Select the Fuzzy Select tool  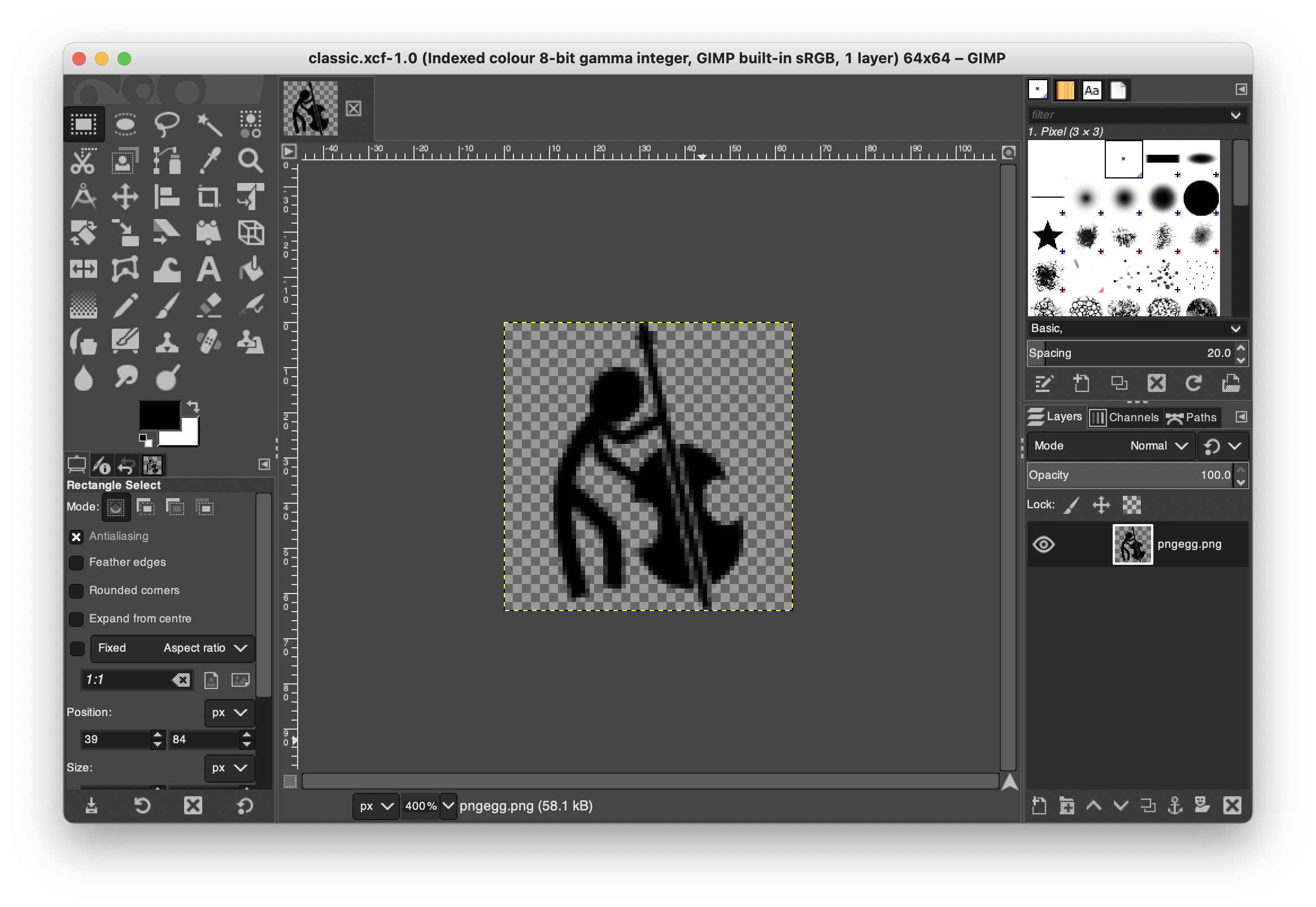click(x=207, y=123)
